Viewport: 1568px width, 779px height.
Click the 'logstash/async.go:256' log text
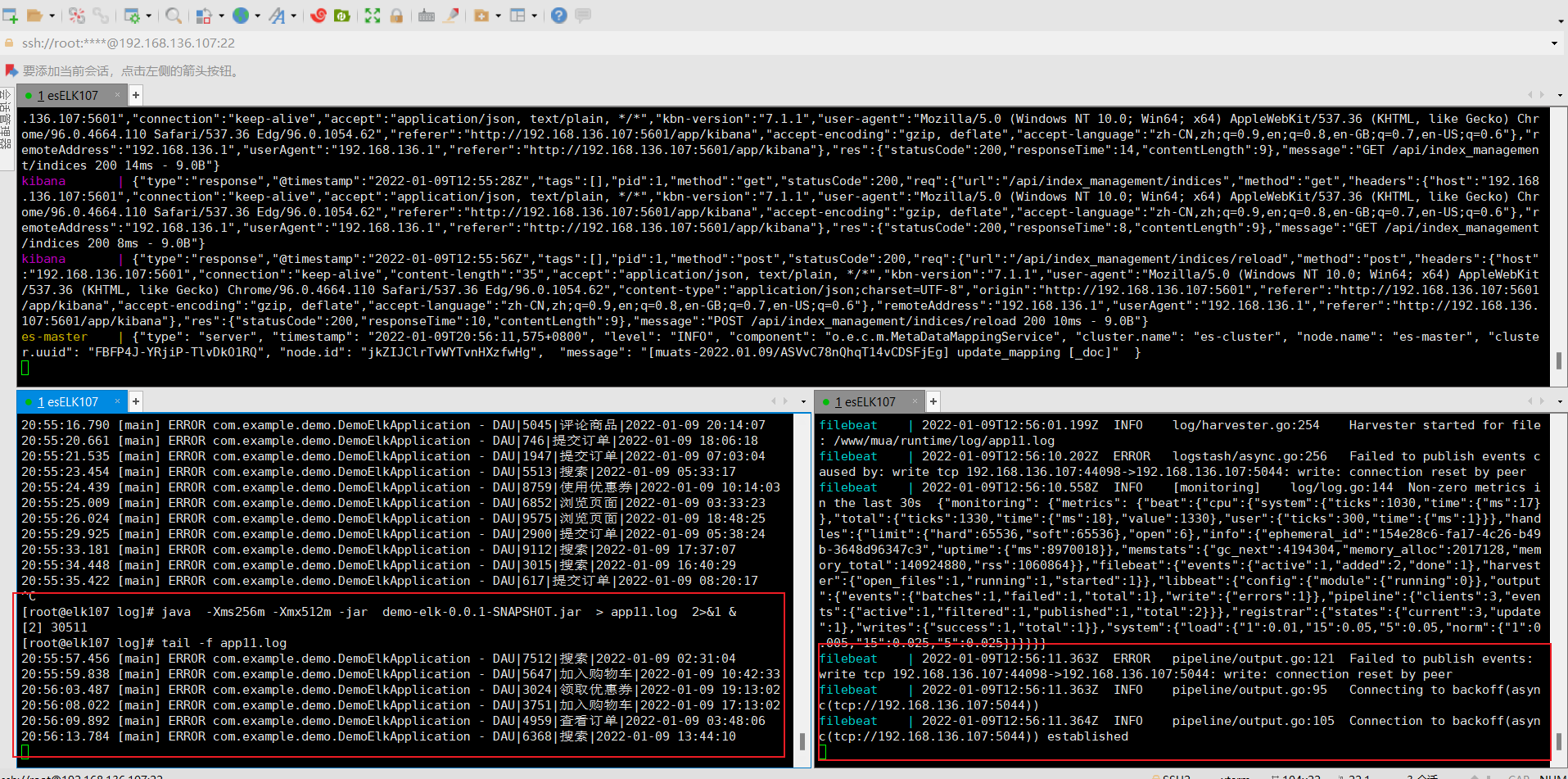[x=1249, y=456]
